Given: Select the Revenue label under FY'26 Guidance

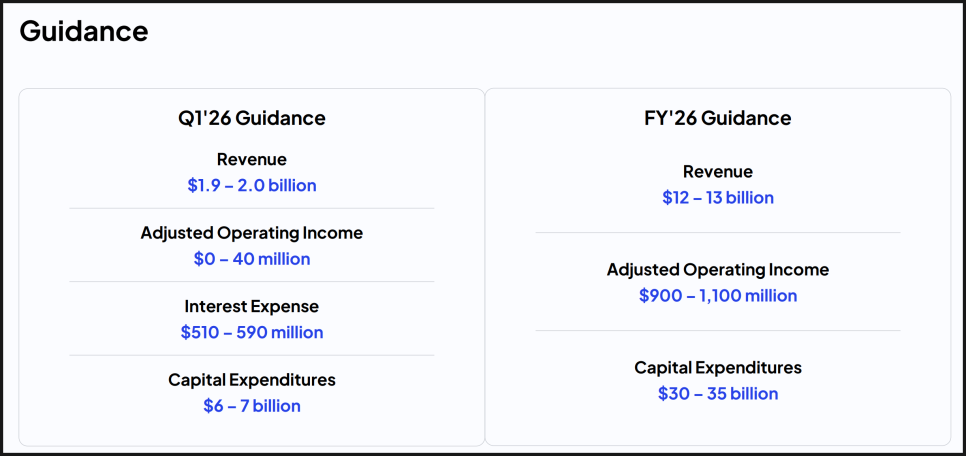Looking at the screenshot, I should click(718, 172).
